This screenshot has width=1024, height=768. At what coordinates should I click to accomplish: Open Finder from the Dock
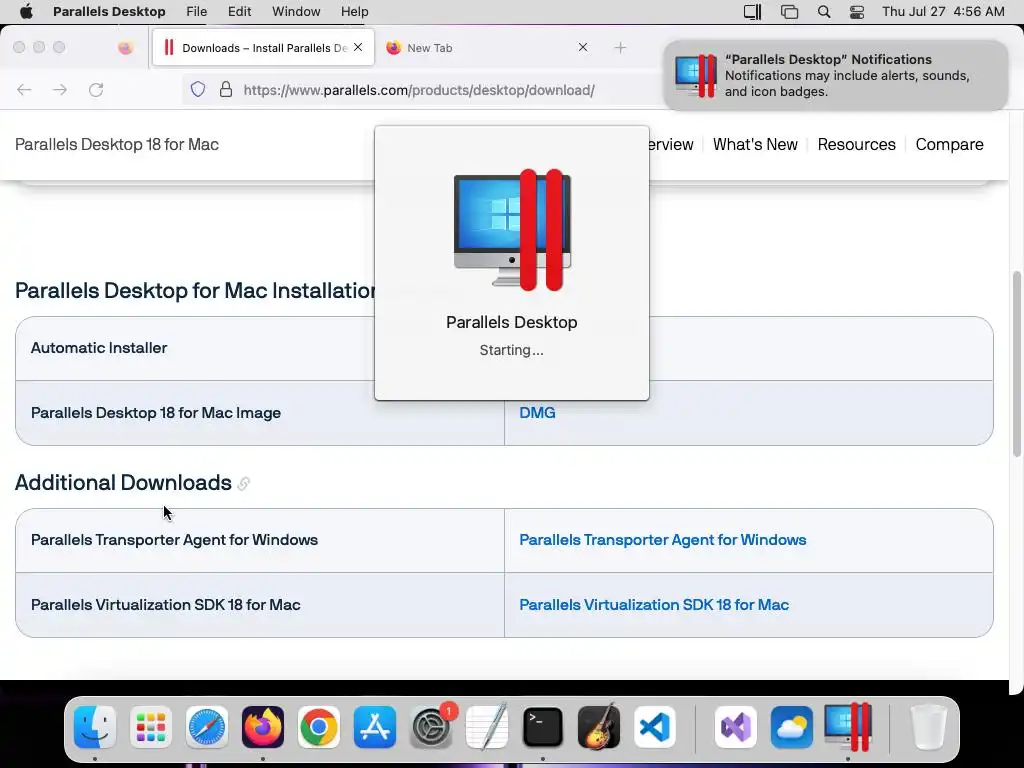pos(95,727)
